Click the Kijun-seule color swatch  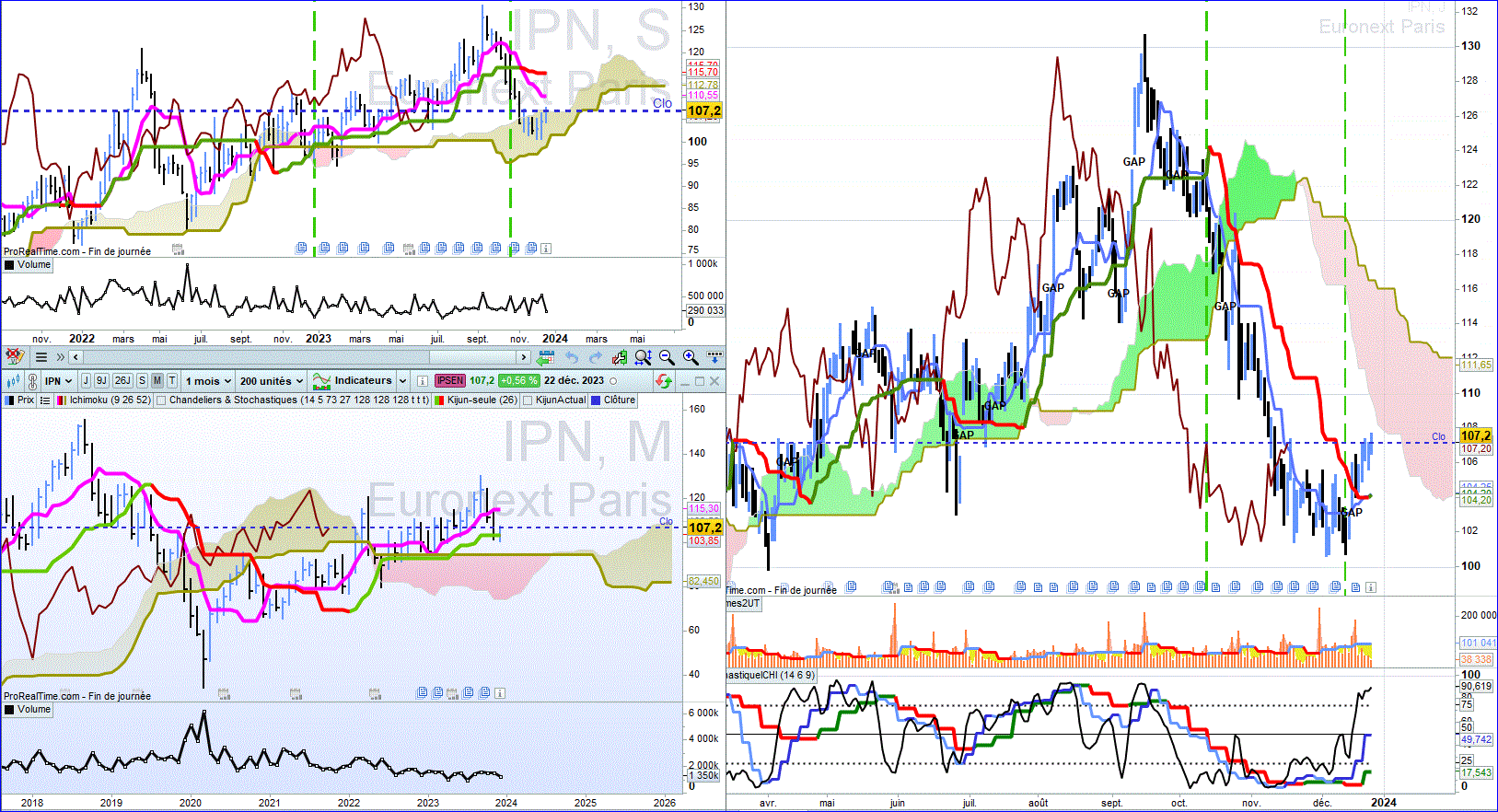coord(439,400)
